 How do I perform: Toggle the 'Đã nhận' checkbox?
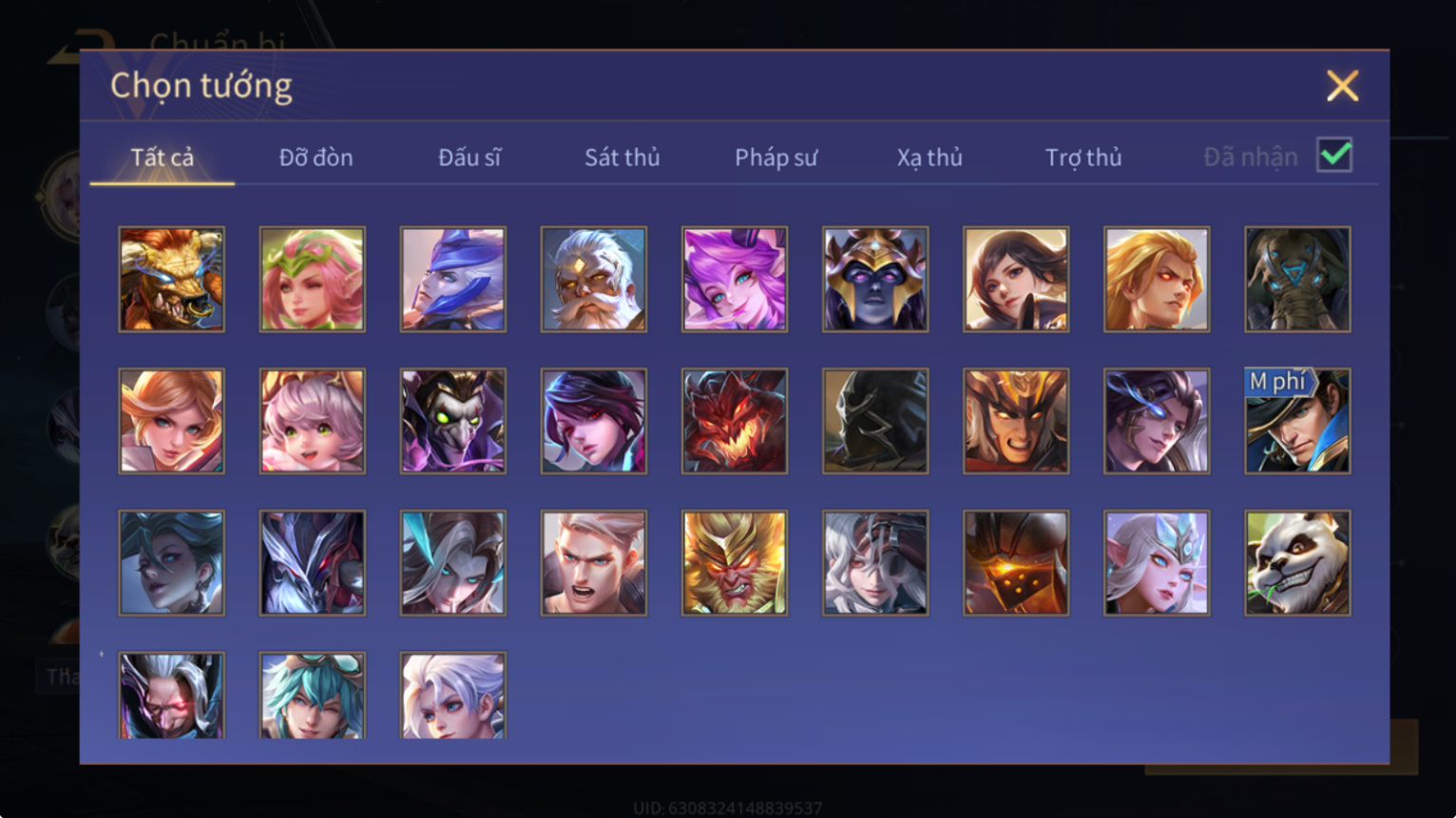tap(1334, 155)
